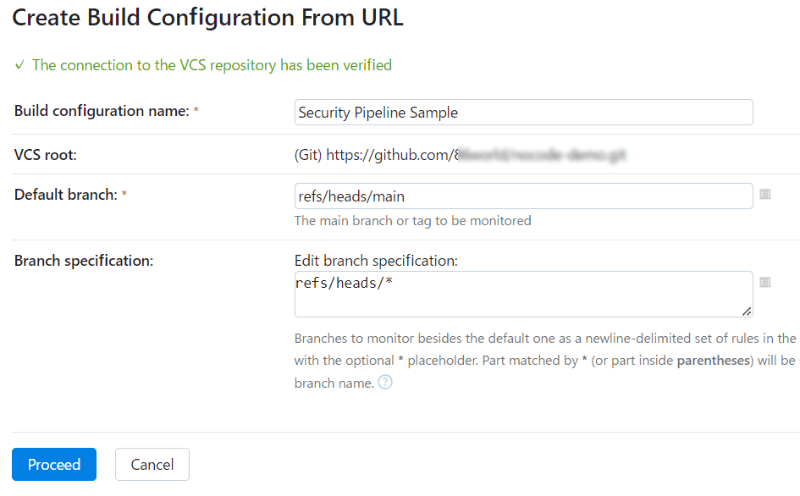Click the textarea resize handle corner
This screenshot has height=496, width=800.
coord(746,311)
